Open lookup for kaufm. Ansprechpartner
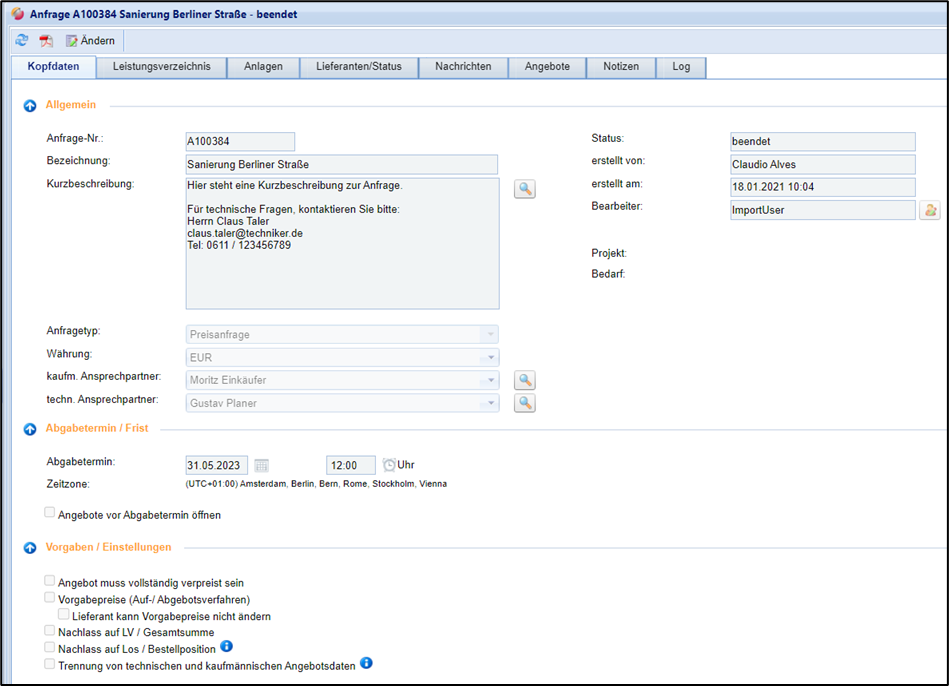 coord(525,380)
